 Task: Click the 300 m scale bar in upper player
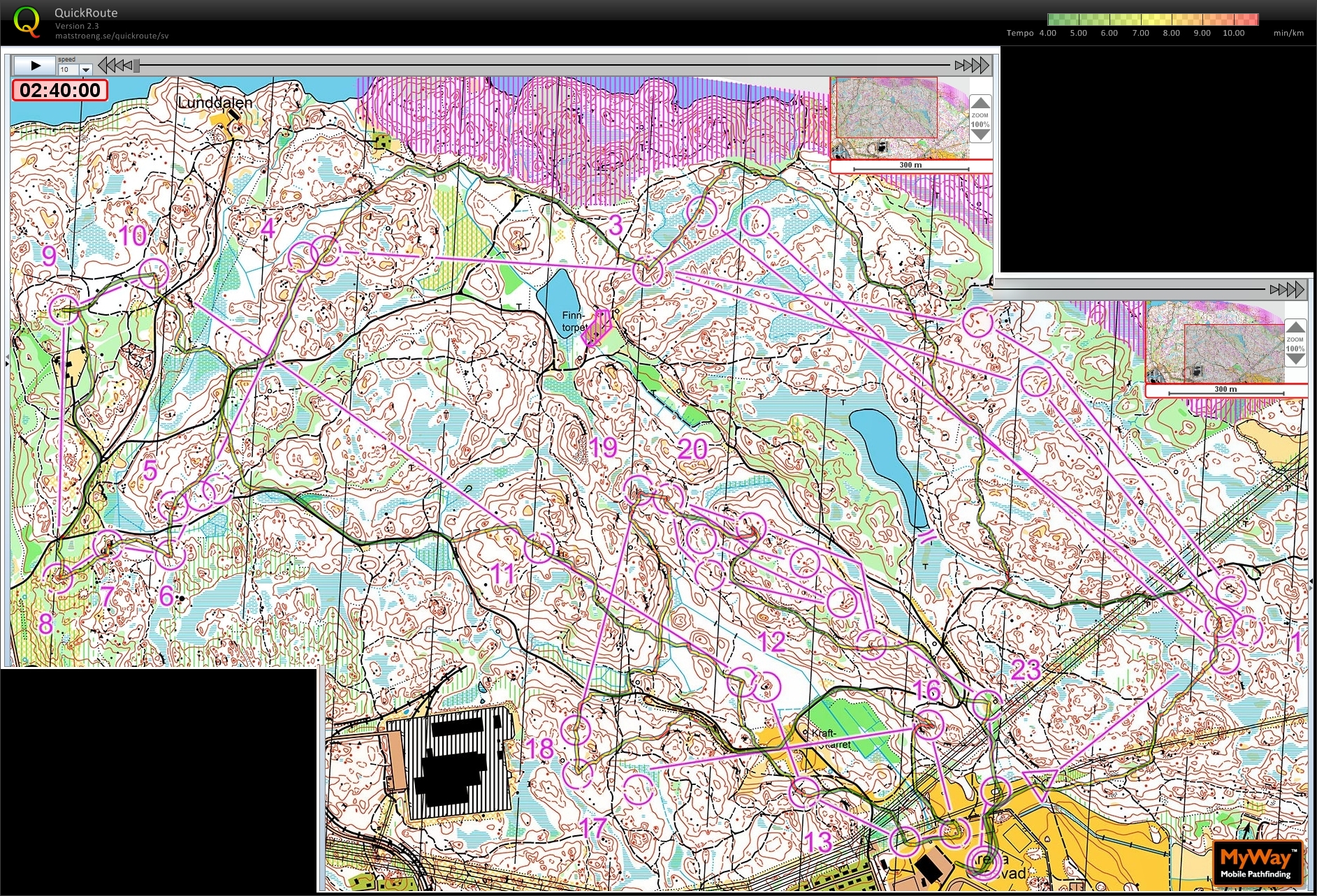pos(910,167)
